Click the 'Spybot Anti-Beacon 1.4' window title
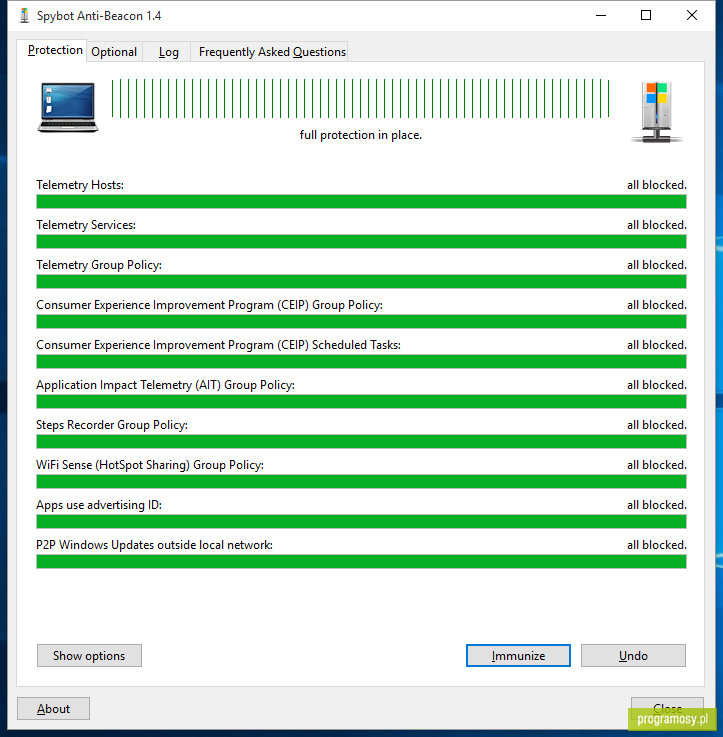The height and width of the screenshot is (737, 723). click(99, 16)
